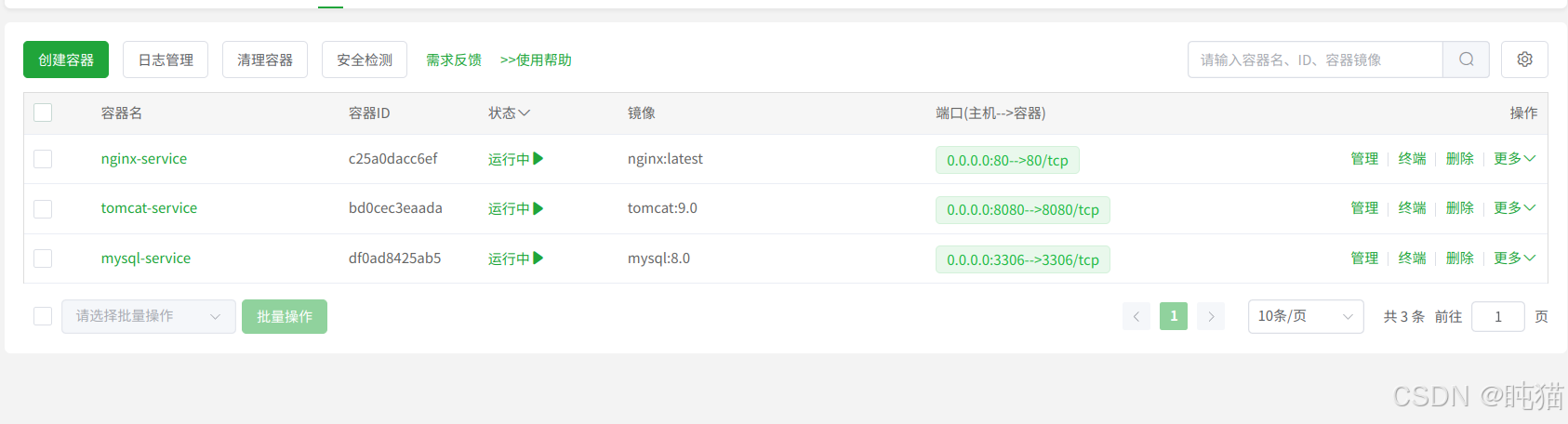
Task: Click 删除 for mysql-service
Action: click(1459, 258)
